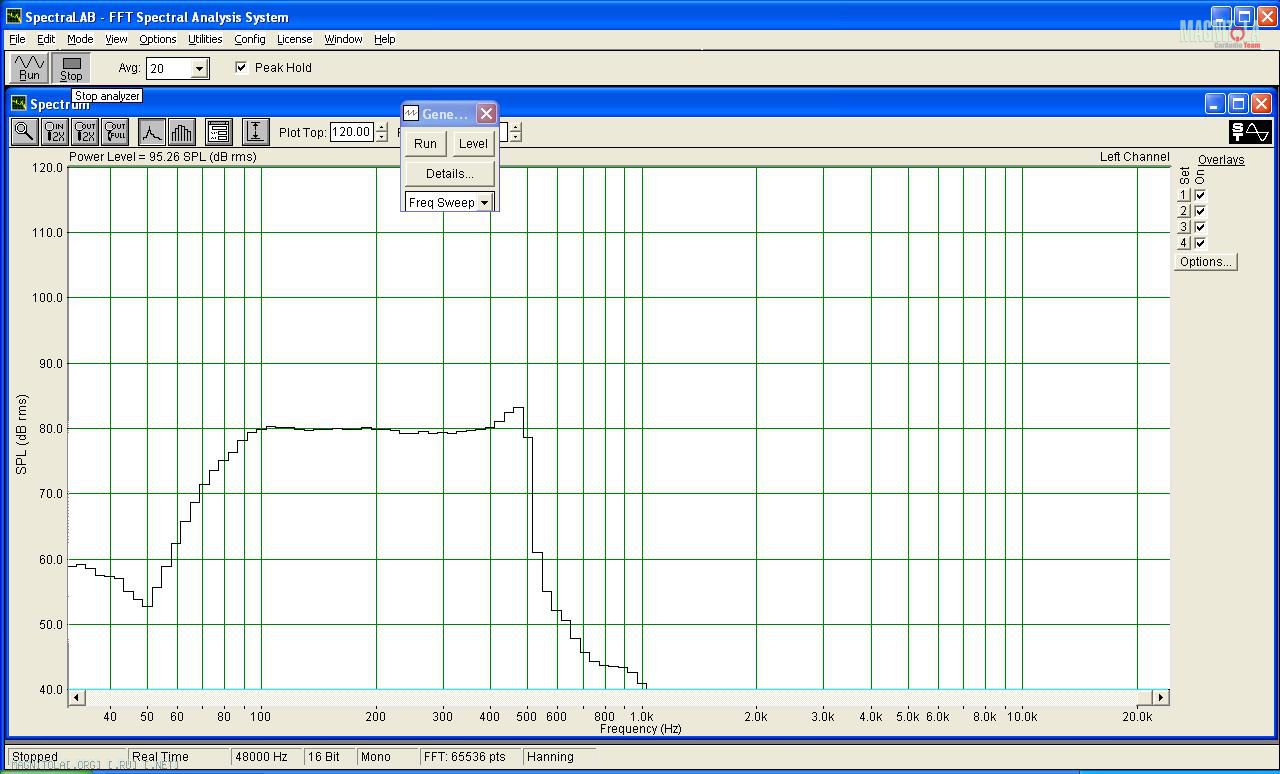Open the Window menu

[343, 39]
